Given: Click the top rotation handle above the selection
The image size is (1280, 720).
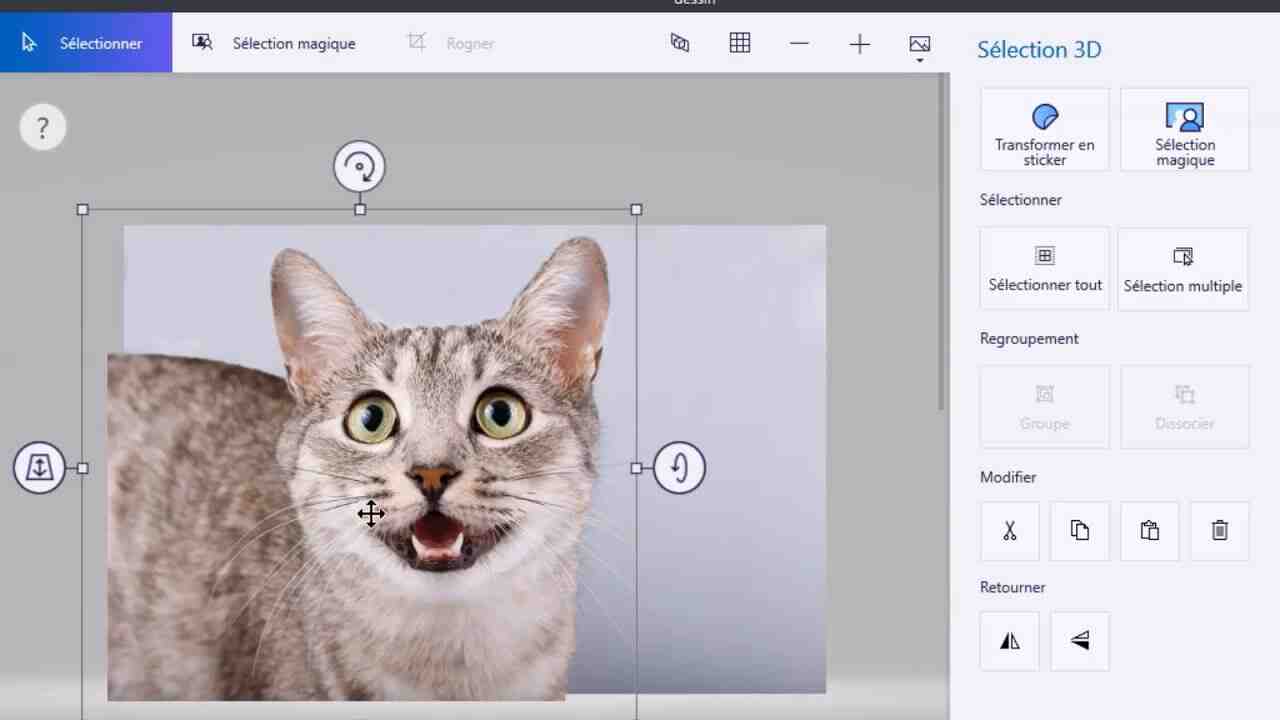Looking at the screenshot, I should [359, 166].
